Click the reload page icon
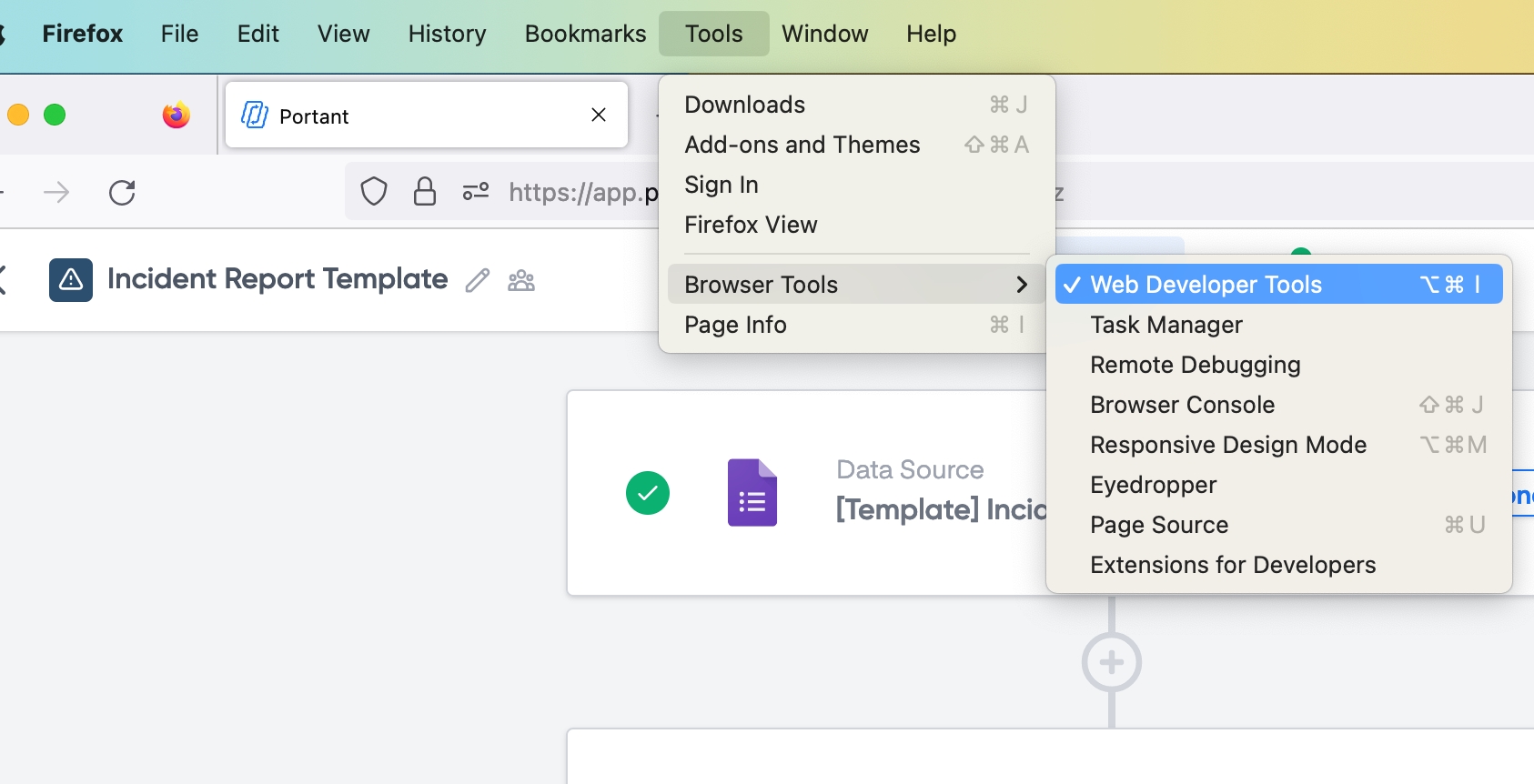Image resolution: width=1534 pixels, height=784 pixels. click(122, 192)
